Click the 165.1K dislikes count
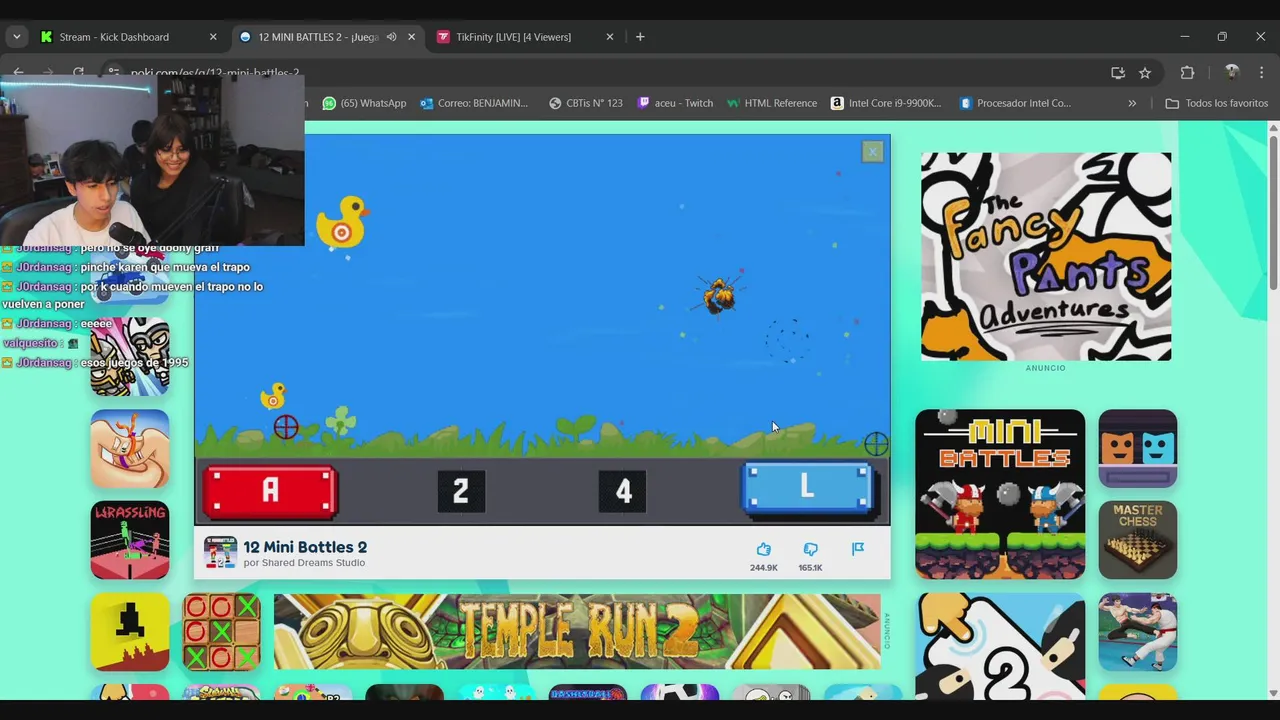 pos(810,568)
